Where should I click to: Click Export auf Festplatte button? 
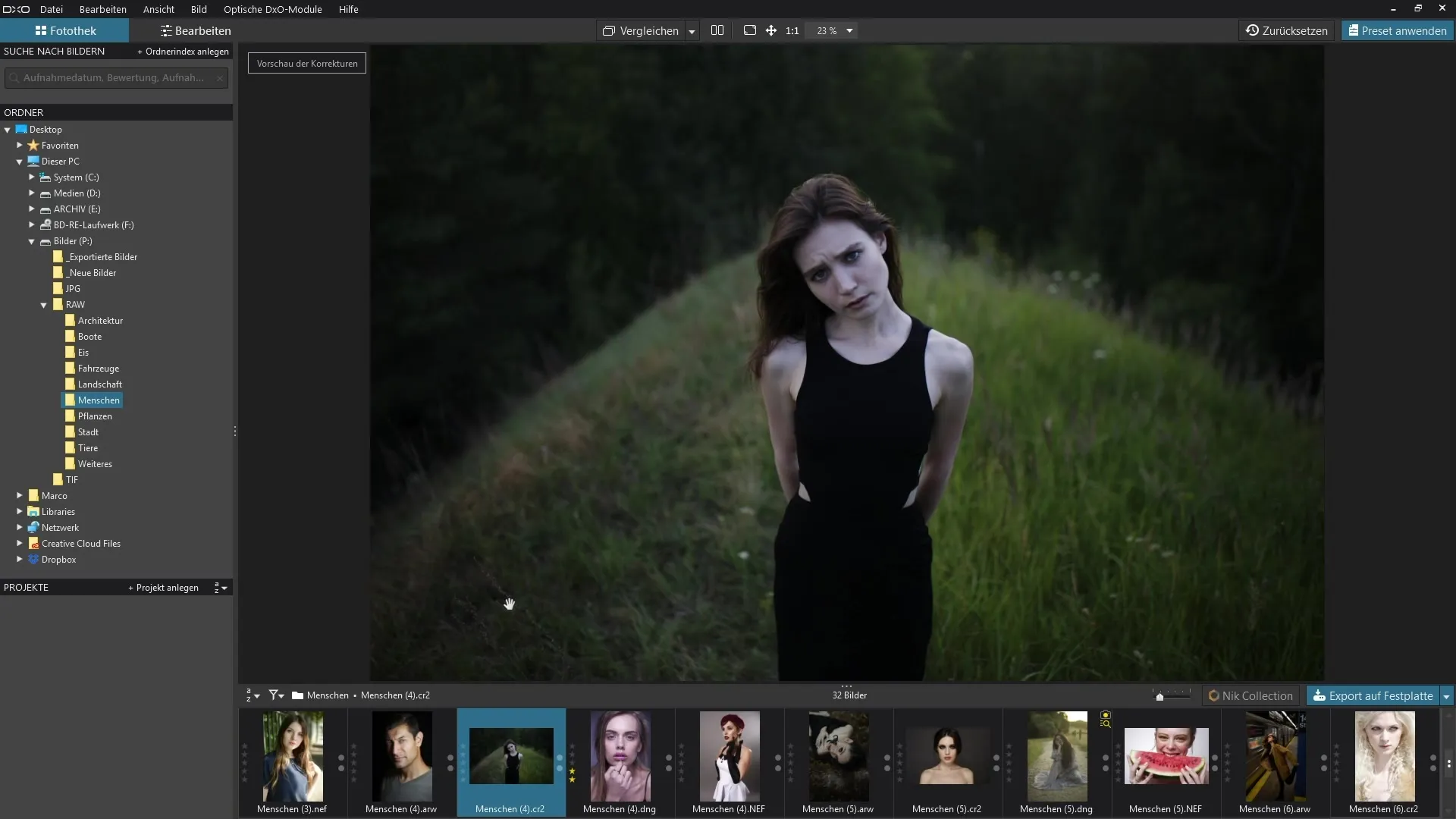pyautogui.click(x=1373, y=696)
